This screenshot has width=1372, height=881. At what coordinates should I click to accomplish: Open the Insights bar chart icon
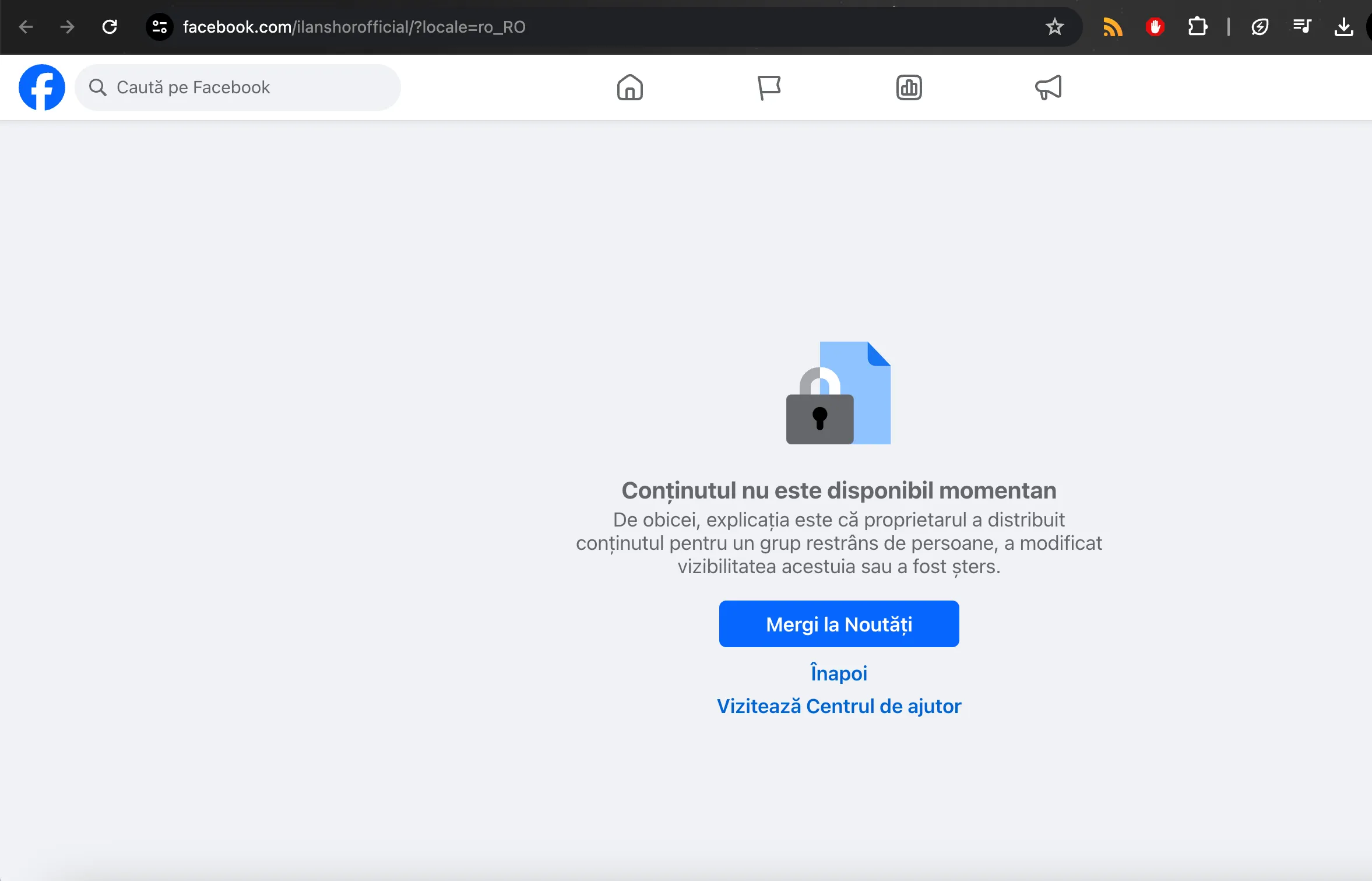909,87
